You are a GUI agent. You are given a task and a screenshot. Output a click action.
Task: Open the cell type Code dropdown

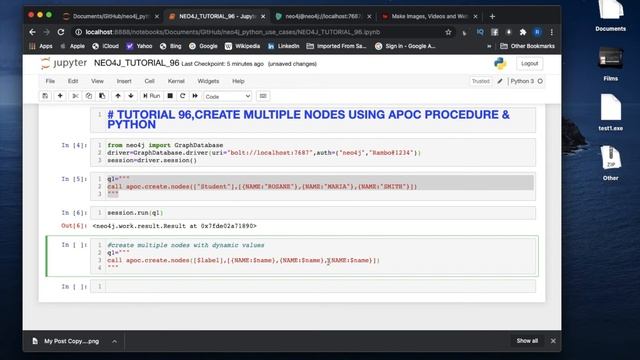pyautogui.click(x=227, y=96)
